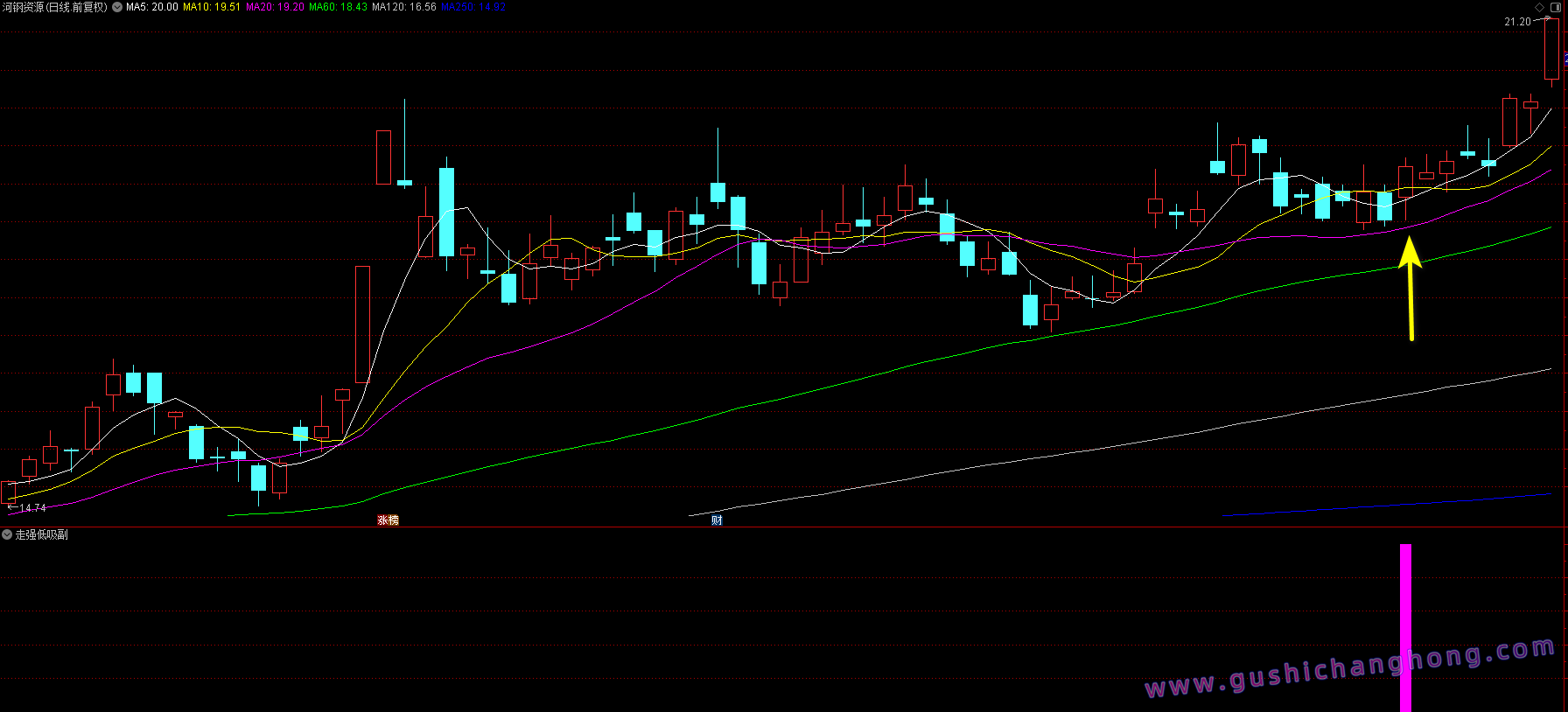Click the blue badge on right edge
1568x712 pixels.
[x=1564, y=59]
